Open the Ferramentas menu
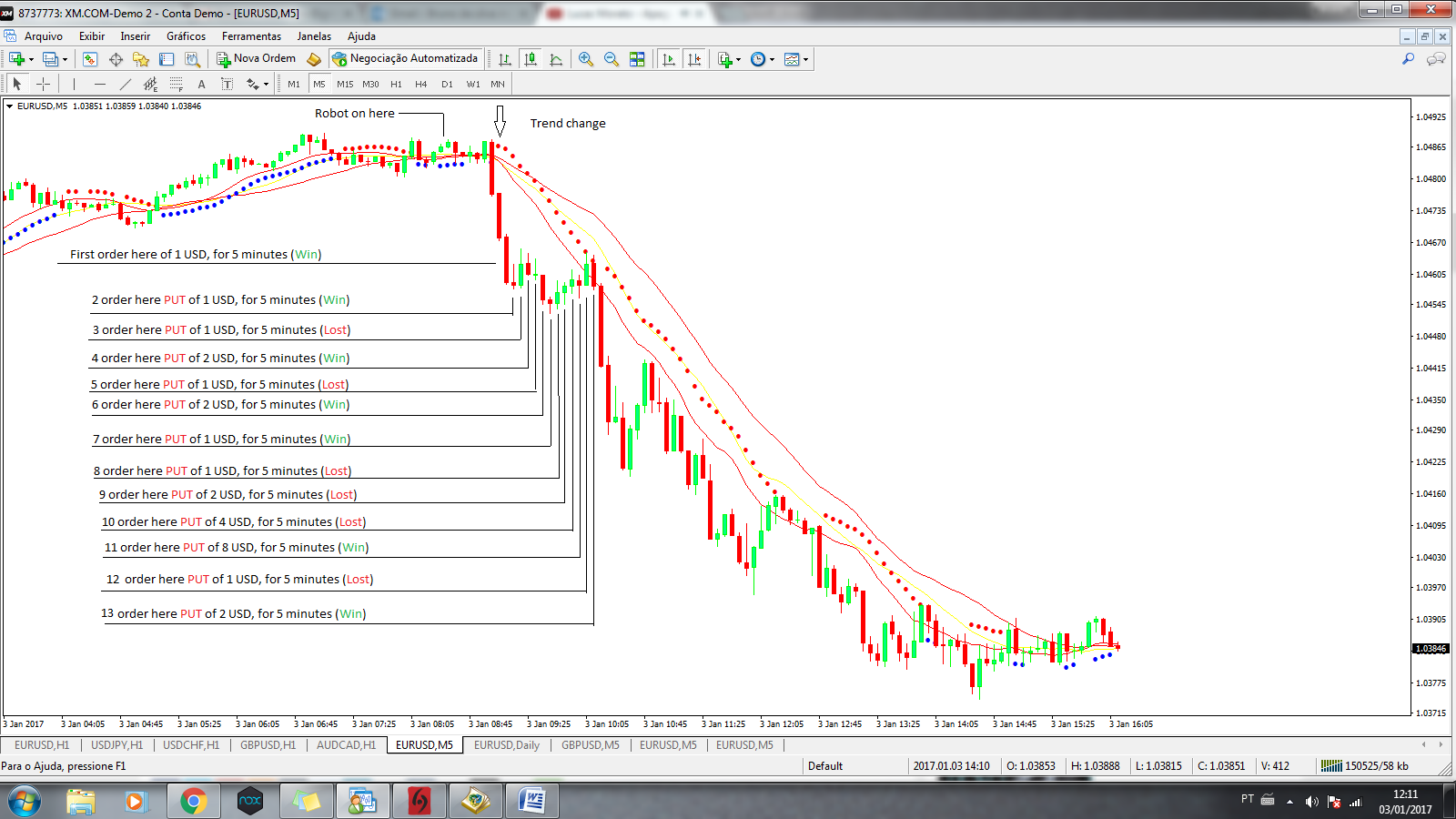 pos(251,36)
